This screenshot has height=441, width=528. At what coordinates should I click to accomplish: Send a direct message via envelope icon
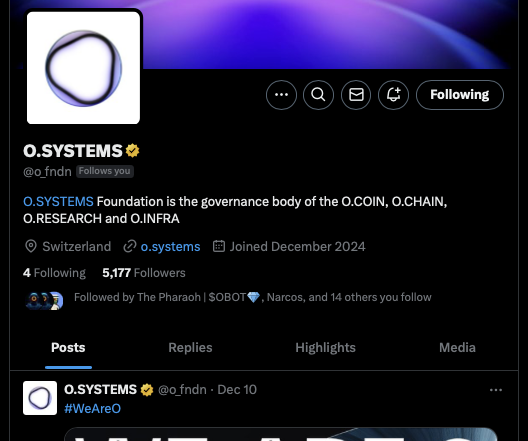click(356, 95)
